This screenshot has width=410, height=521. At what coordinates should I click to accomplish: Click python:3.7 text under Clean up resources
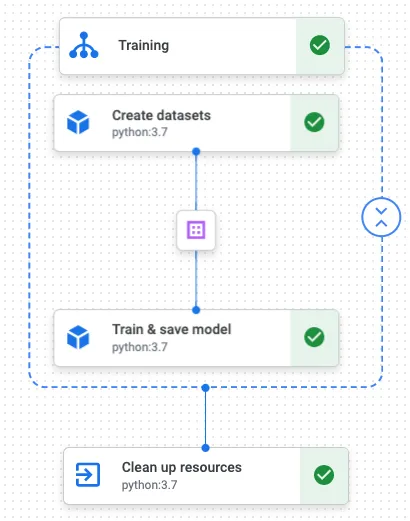(x=149, y=485)
